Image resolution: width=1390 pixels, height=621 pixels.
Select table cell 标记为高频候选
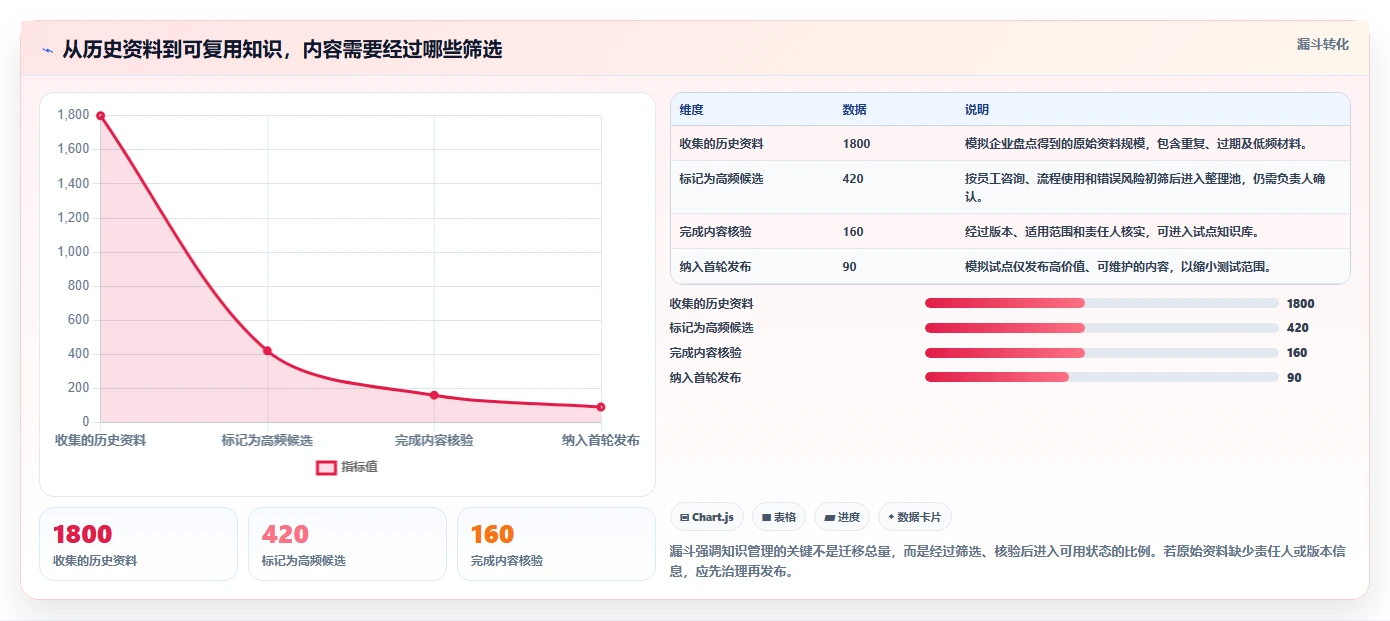point(721,179)
